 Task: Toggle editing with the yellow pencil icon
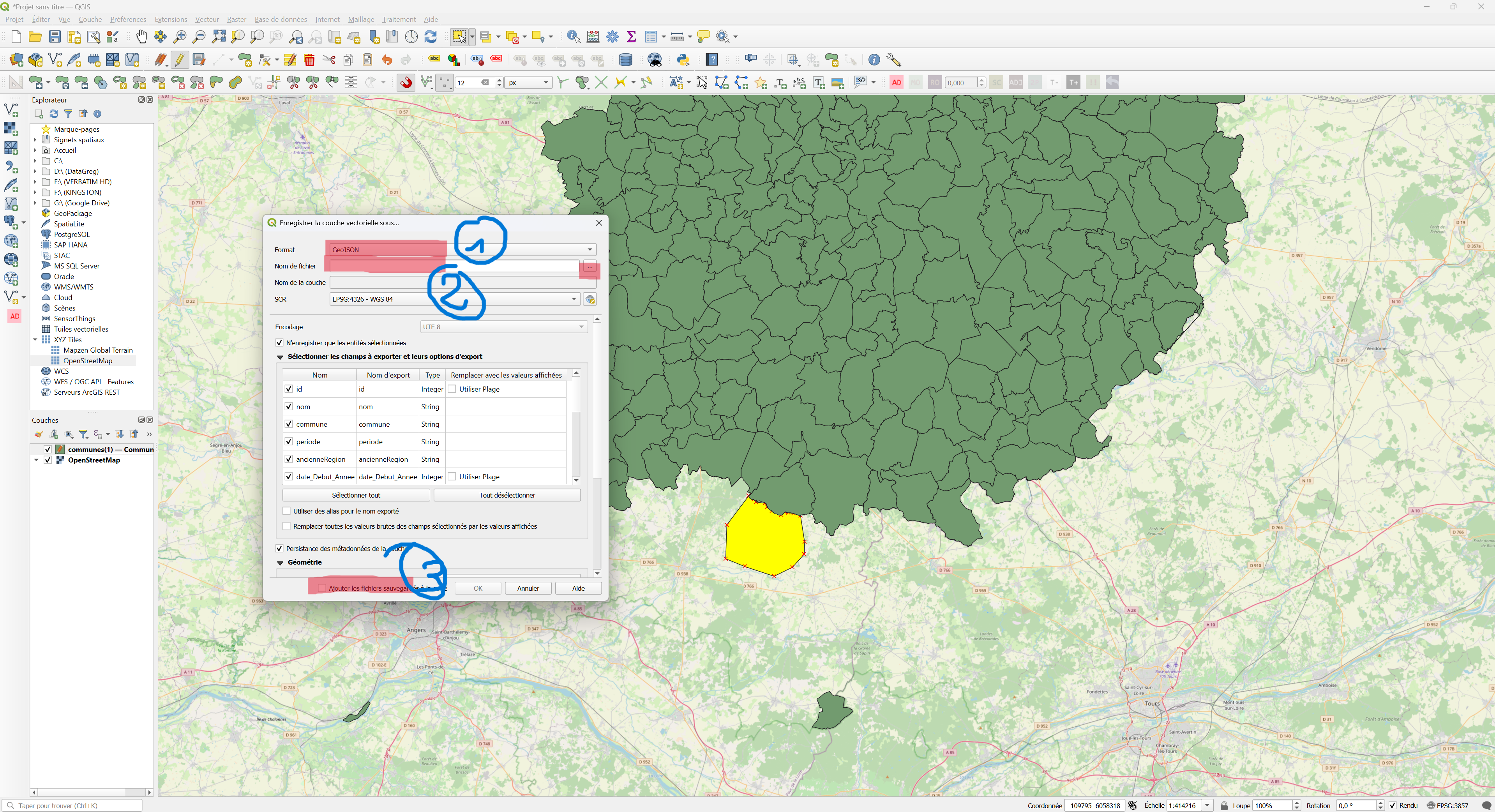pos(179,60)
